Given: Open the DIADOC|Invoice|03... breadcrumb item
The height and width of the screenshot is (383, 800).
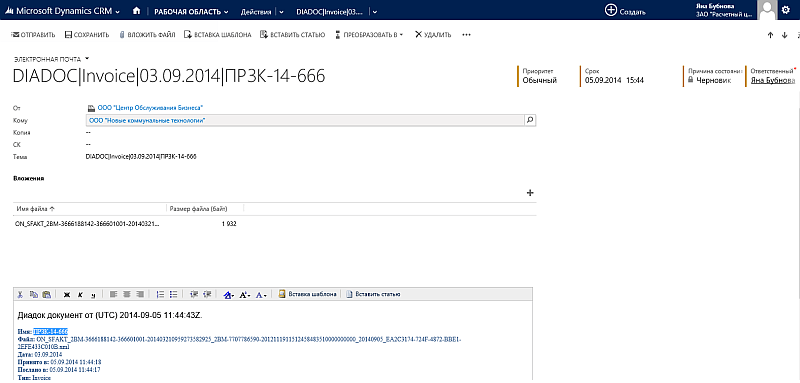Looking at the screenshot, I should 330,12.
